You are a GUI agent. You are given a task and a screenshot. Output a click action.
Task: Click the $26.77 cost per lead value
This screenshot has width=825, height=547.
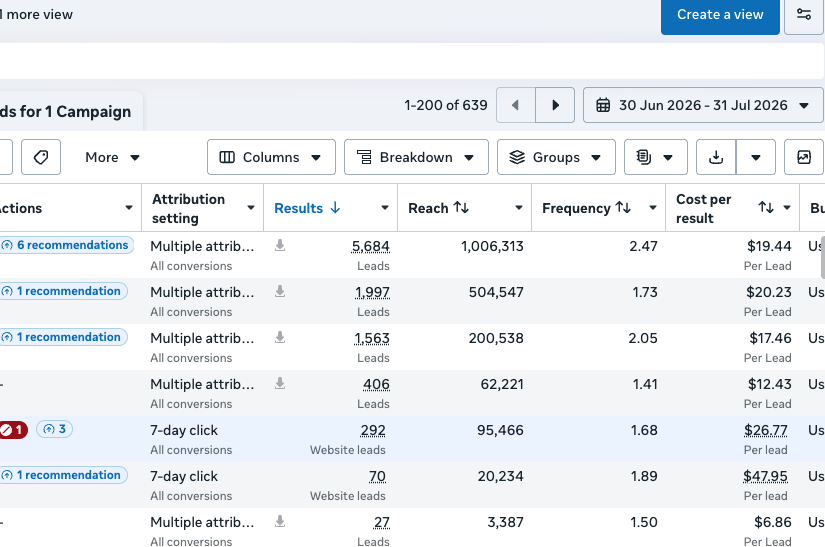pos(766,430)
